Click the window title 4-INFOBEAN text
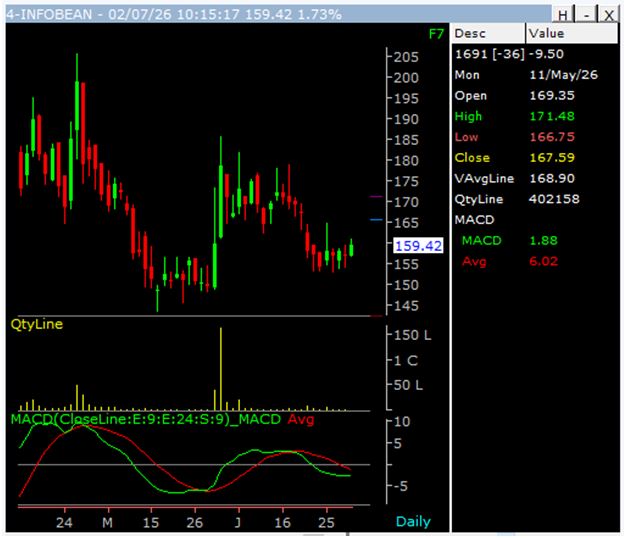 coord(49,15)
